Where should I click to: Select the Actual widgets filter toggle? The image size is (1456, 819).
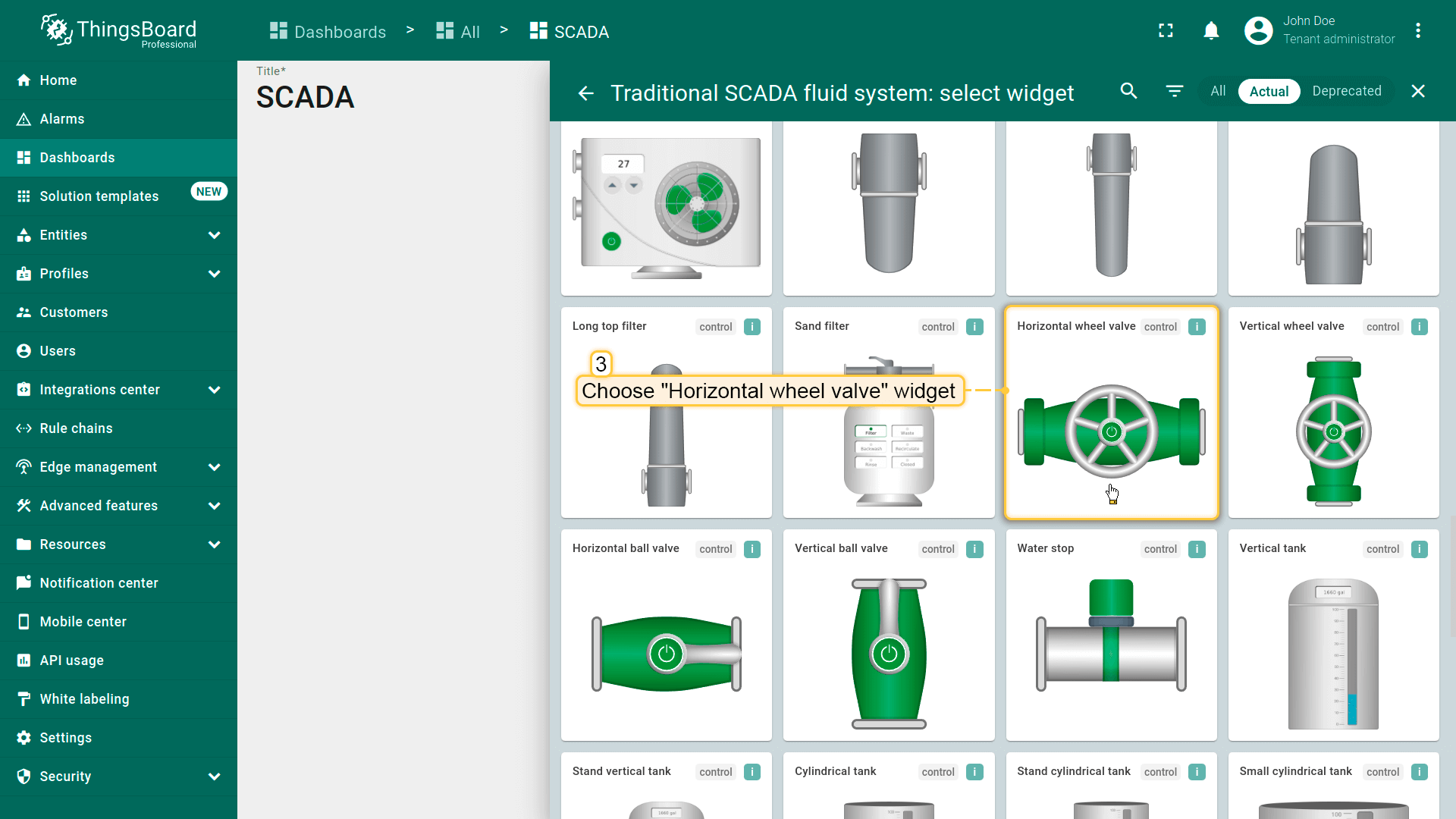(x=1269, y=91)
